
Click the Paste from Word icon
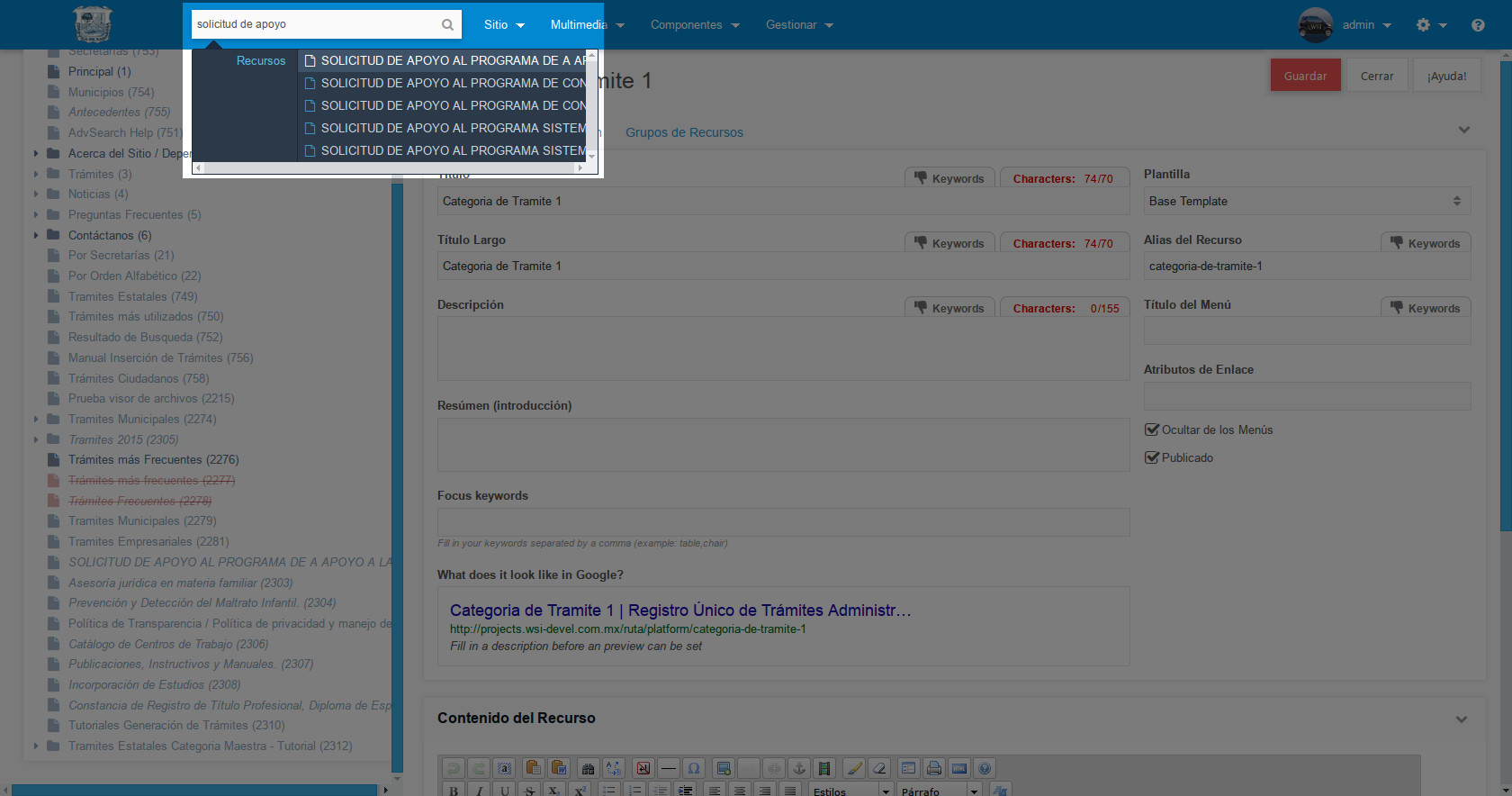point(558,768)
